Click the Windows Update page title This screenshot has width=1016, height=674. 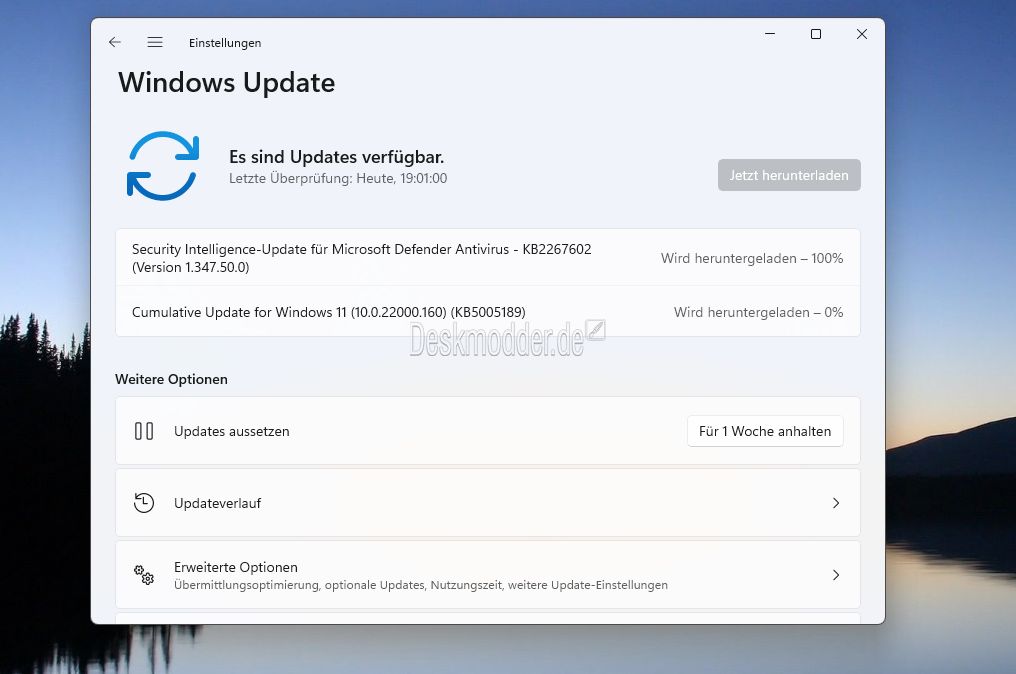pos(226,83)
